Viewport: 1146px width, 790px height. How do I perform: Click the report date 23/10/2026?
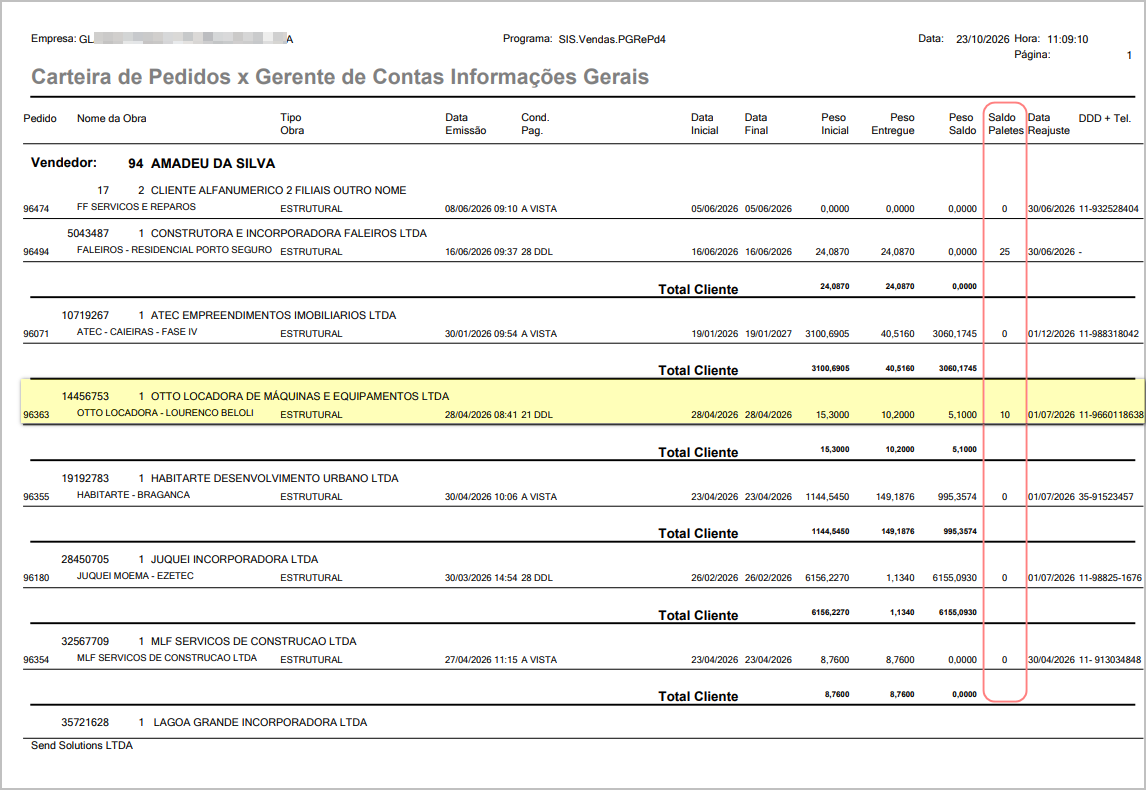[x=982, y=39]
